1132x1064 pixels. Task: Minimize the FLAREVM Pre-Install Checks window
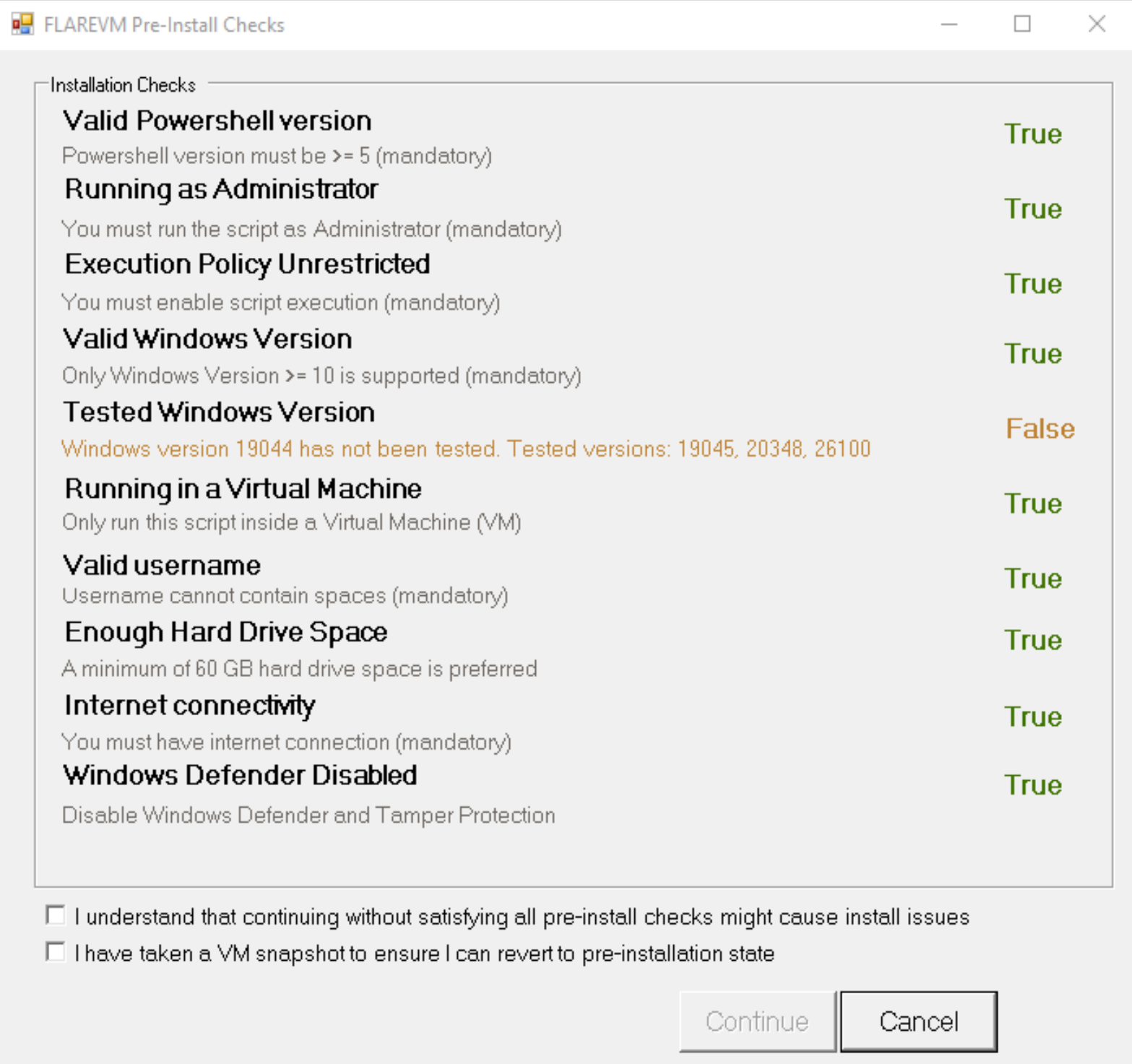(949, 25)
